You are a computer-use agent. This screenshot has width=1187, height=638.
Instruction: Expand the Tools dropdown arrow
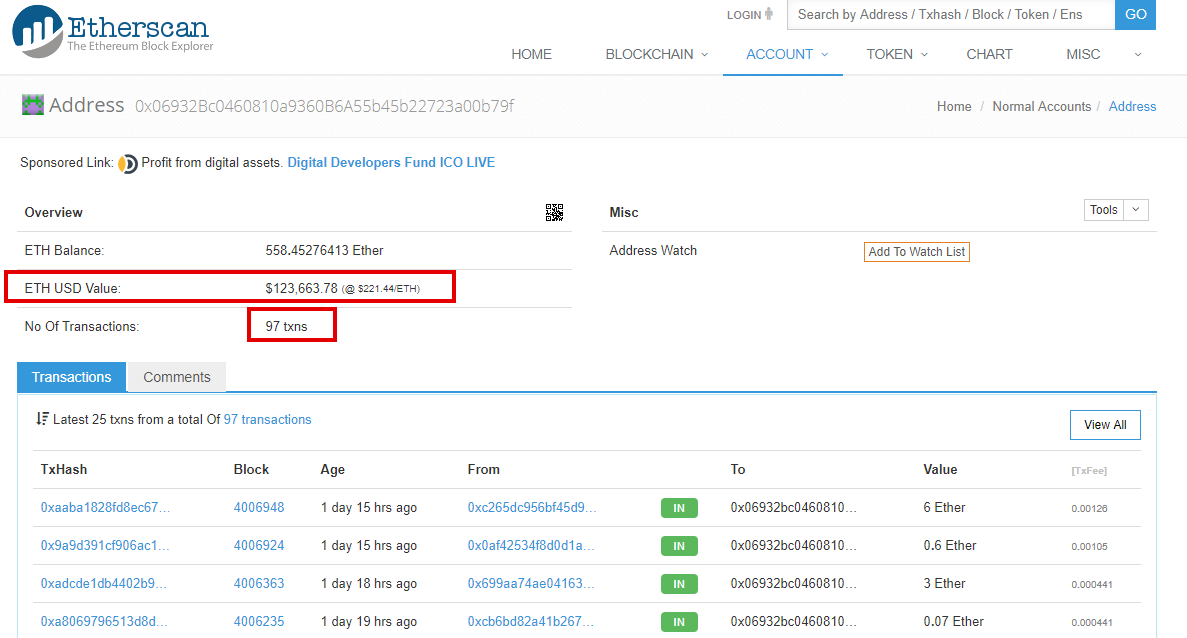coord(1136,210)
